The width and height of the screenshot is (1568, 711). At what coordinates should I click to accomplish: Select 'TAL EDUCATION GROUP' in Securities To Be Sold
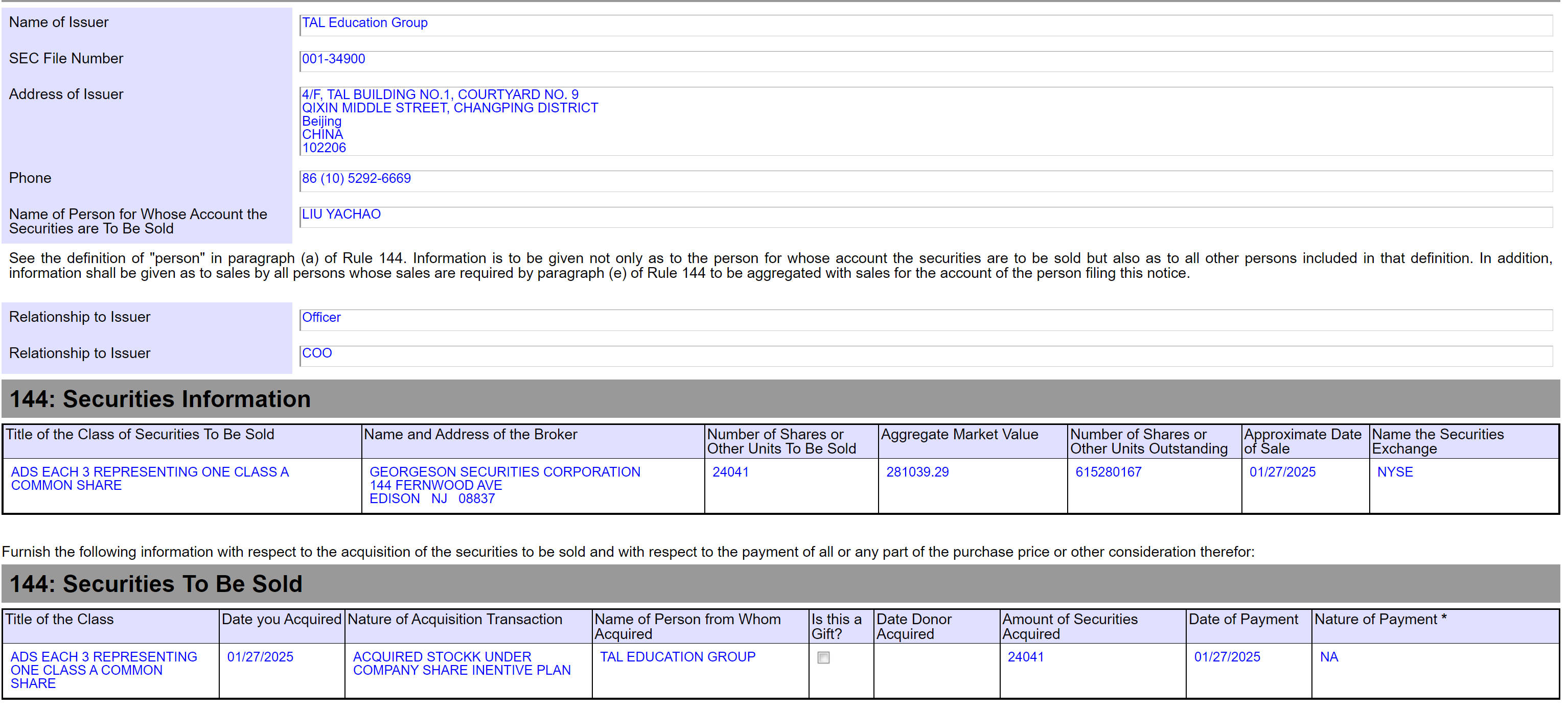(x=678, y=657)
